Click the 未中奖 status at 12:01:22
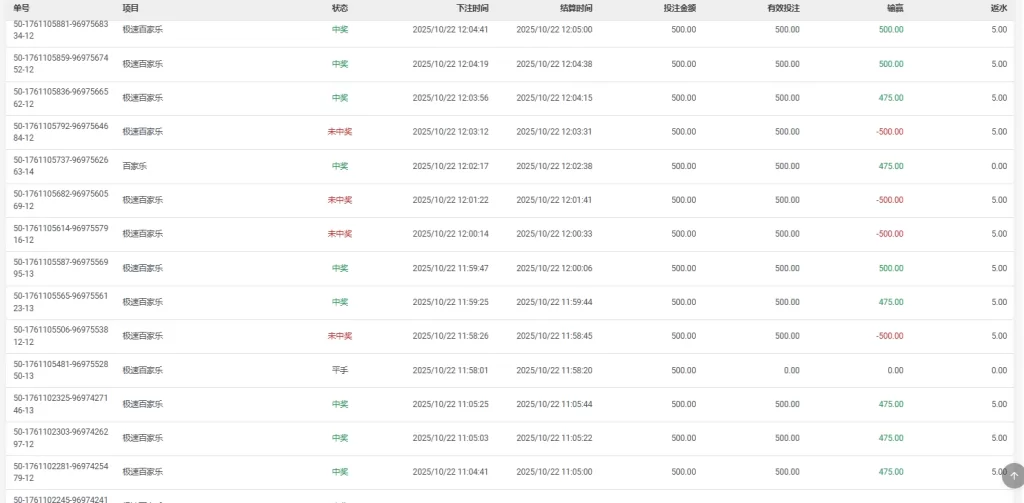Image resolution: width=1024 pixels, height=503 pixels. tap(340, 200)
